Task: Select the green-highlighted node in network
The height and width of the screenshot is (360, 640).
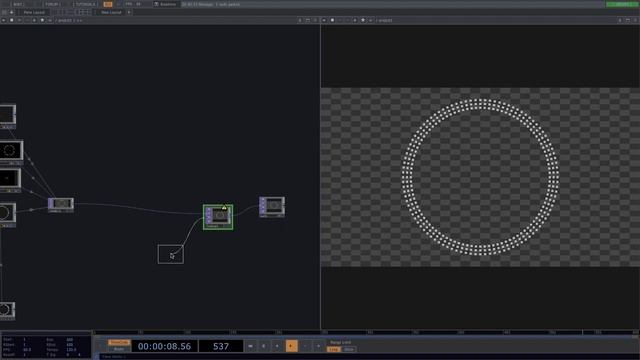Action: pyautogui.click(x=218, y=217)
